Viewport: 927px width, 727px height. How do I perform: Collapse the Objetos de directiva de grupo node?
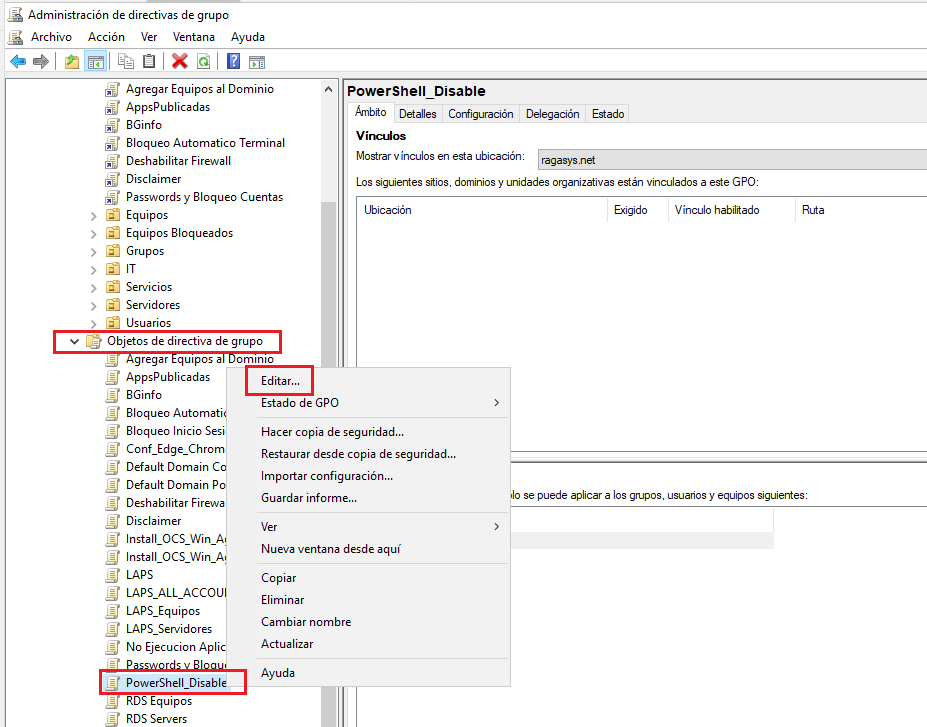click(74, 341)
